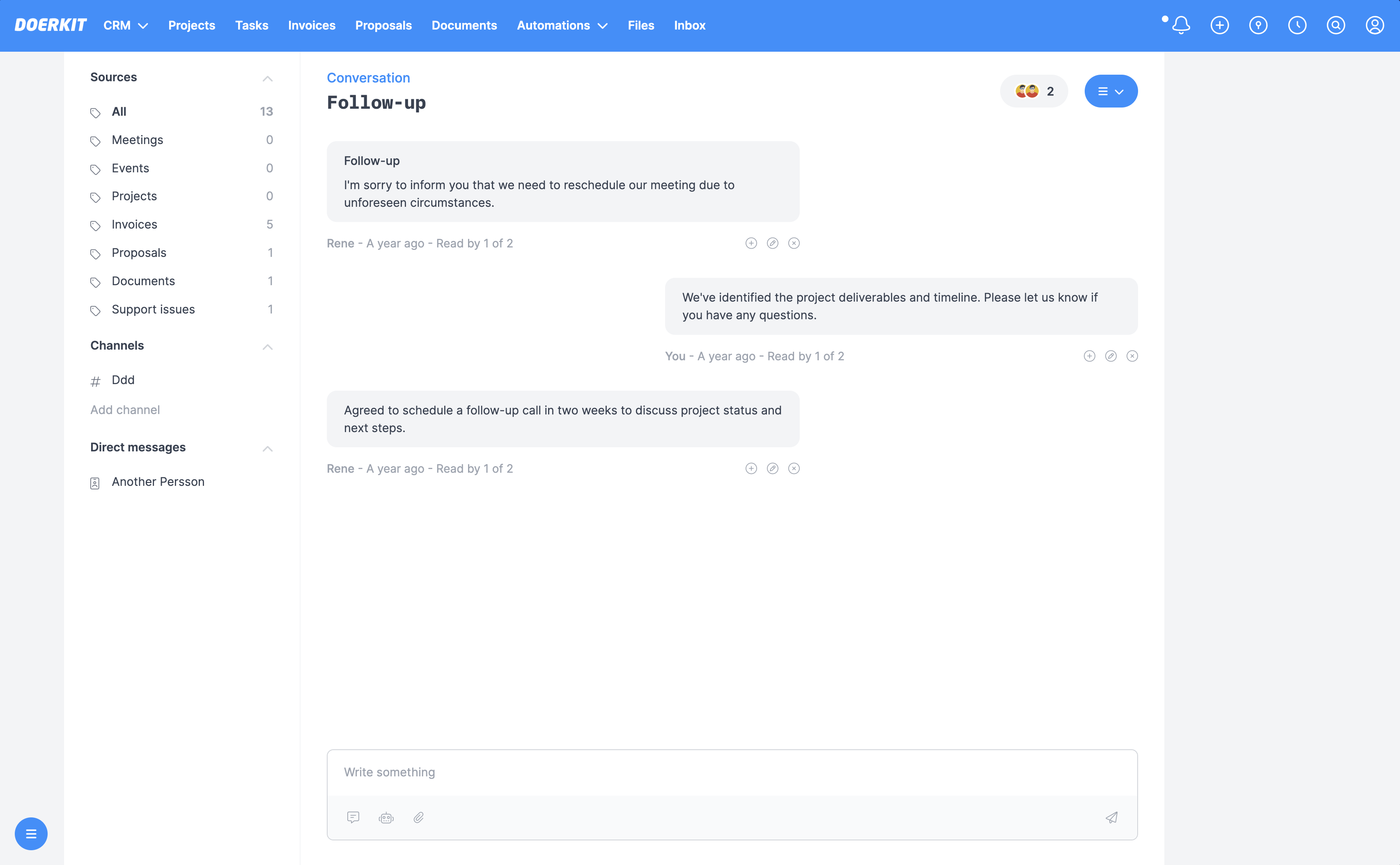Open the Inbox from the top bar
1400x865 pixels.
point(689,25)
